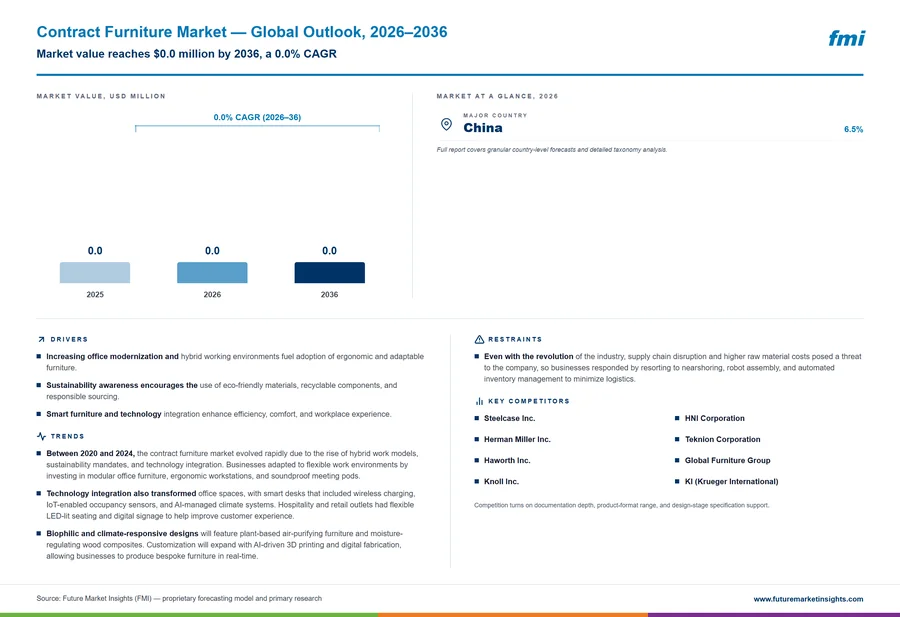Click the 2036 year label under chart
Viewport: 900px width, 617px height.
329,294
